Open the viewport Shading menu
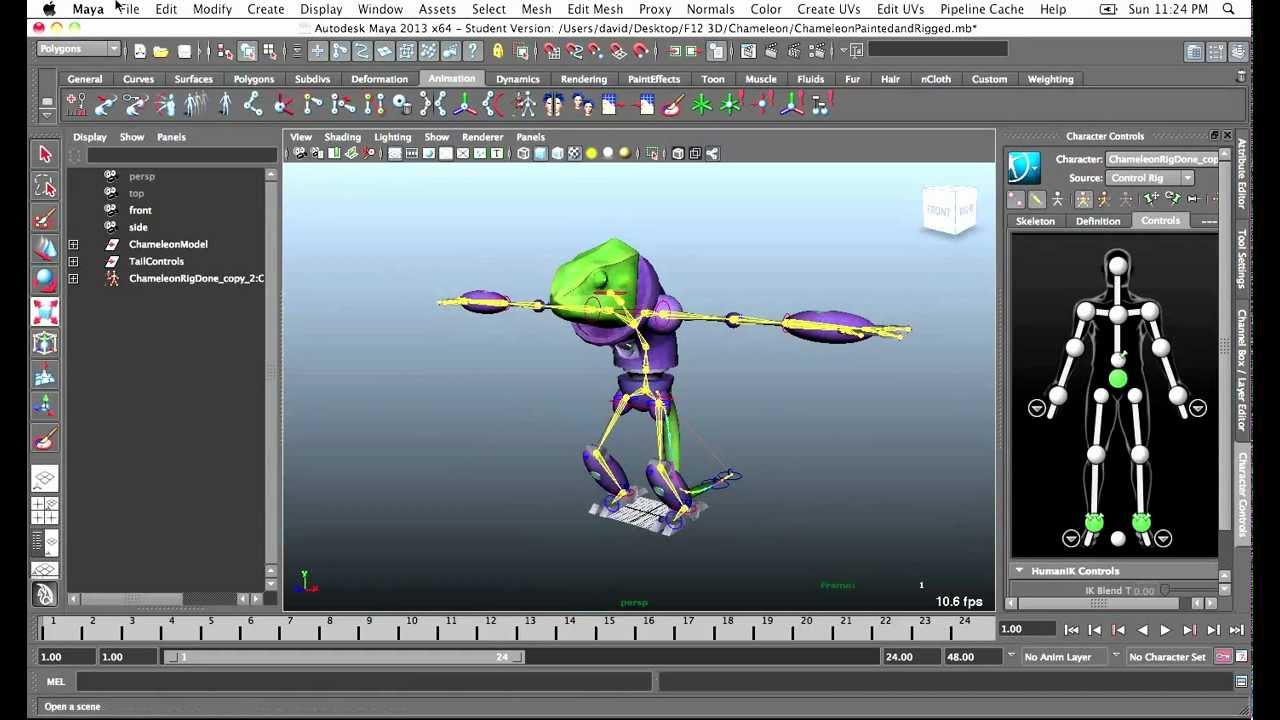Viewport: 1280px width, 720px height. click(342, 137)
